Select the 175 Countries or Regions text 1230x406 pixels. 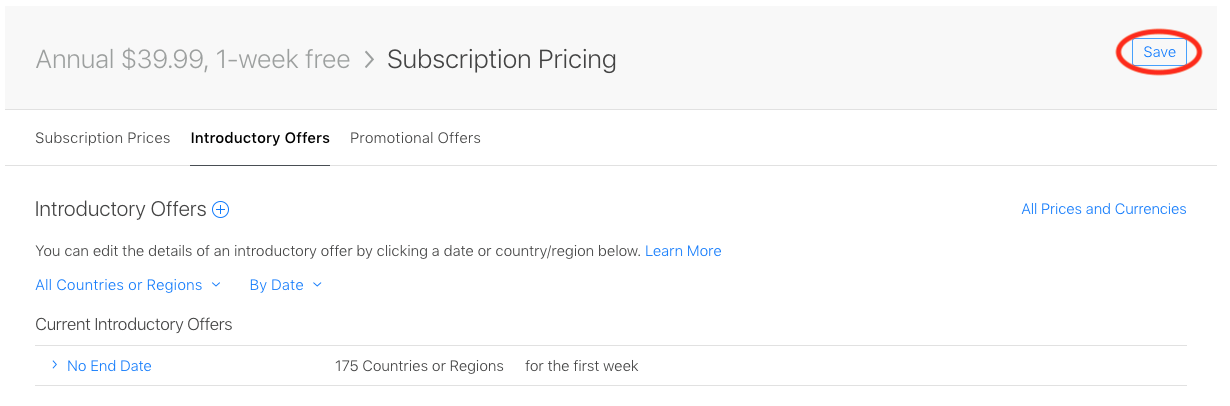tap(419, 366)
